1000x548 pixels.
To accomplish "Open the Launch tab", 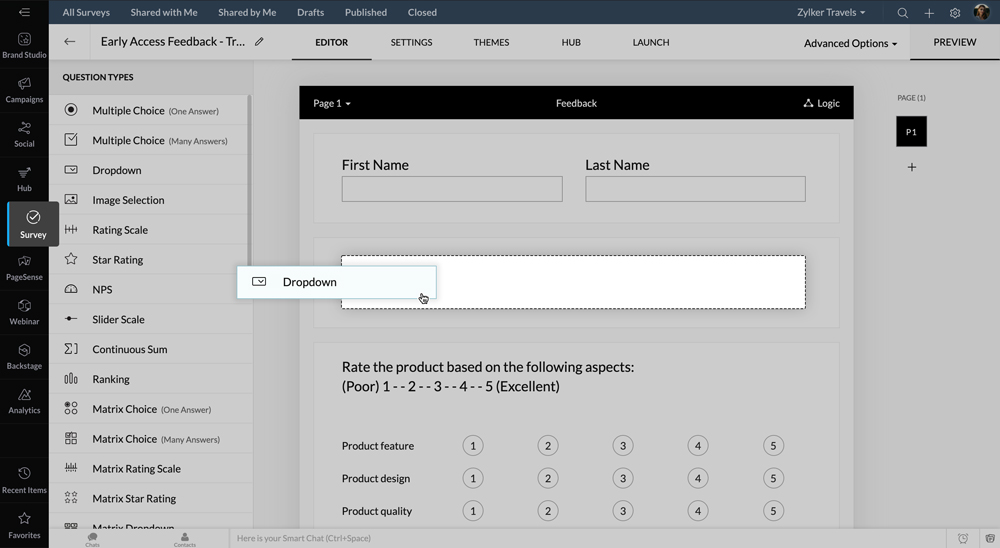I will coord(651,43).
